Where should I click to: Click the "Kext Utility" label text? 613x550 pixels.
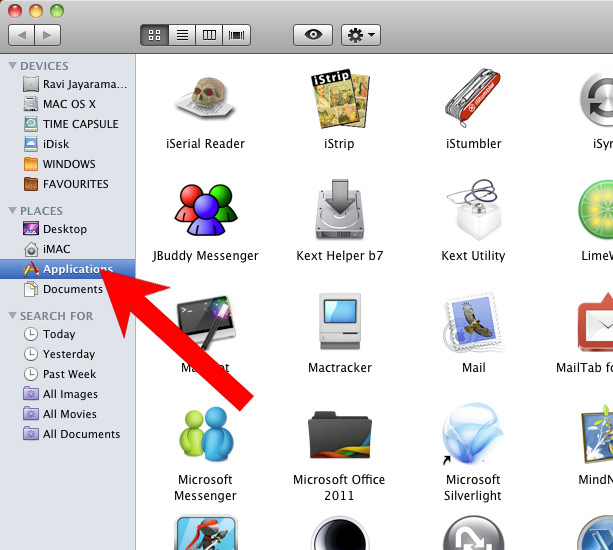click(x=473, y=256)
